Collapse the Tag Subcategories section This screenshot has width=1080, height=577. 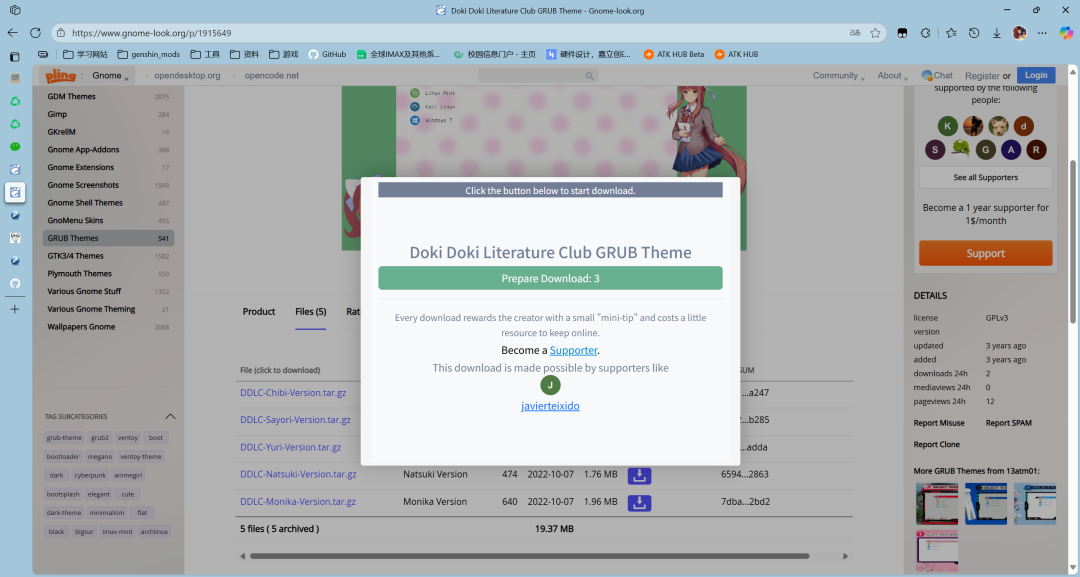[x=170, y=416]
